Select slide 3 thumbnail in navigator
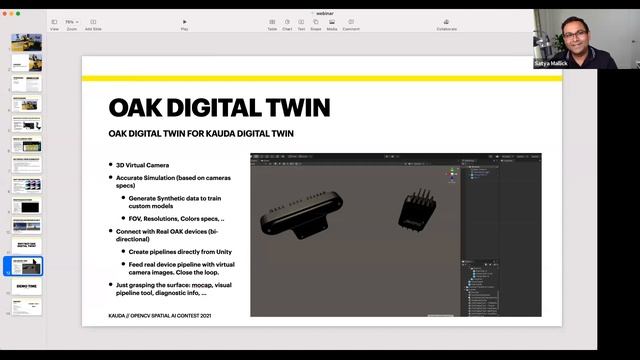 click(x=27, y=83)
